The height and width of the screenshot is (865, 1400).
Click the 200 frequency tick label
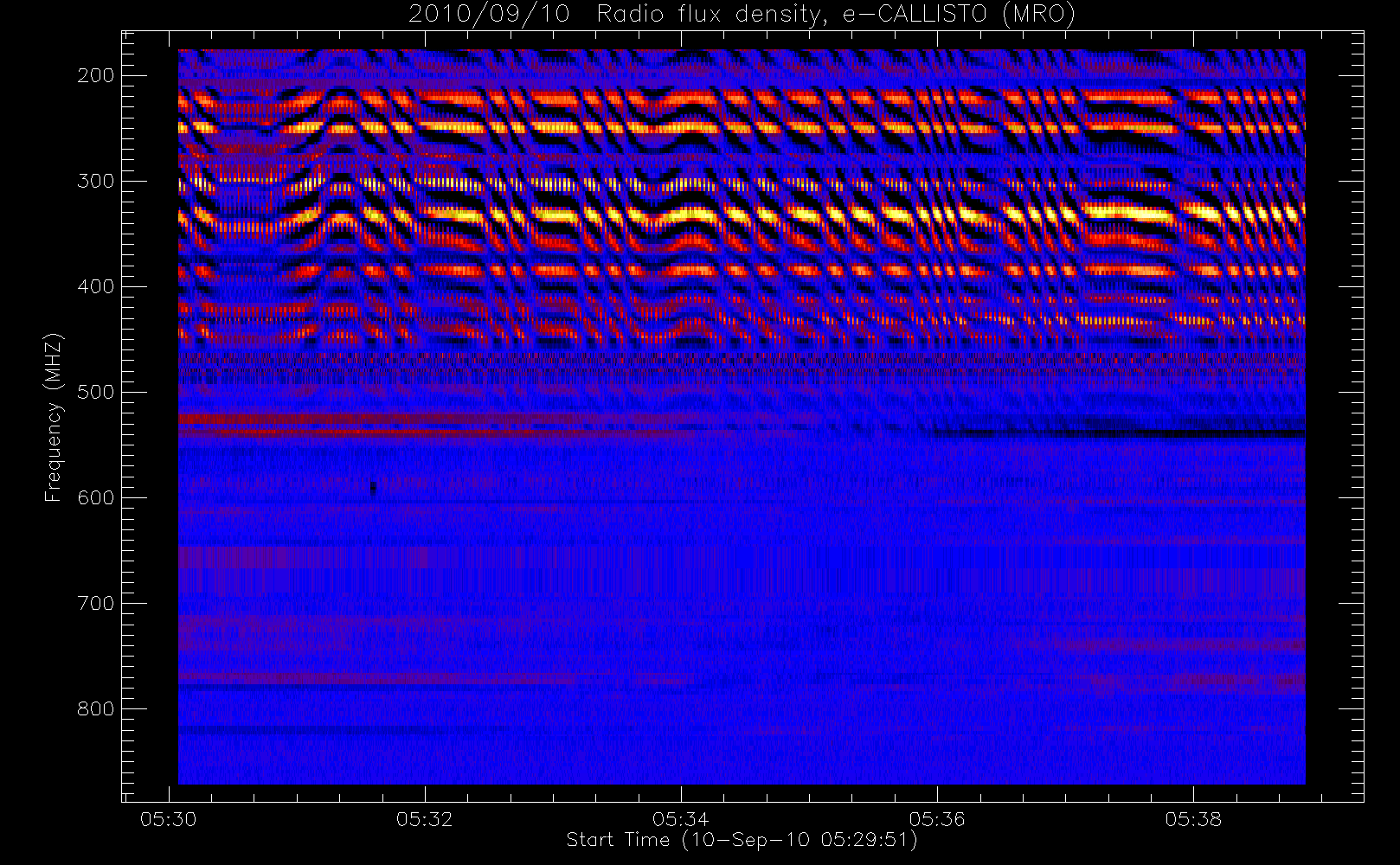[95, 75]
